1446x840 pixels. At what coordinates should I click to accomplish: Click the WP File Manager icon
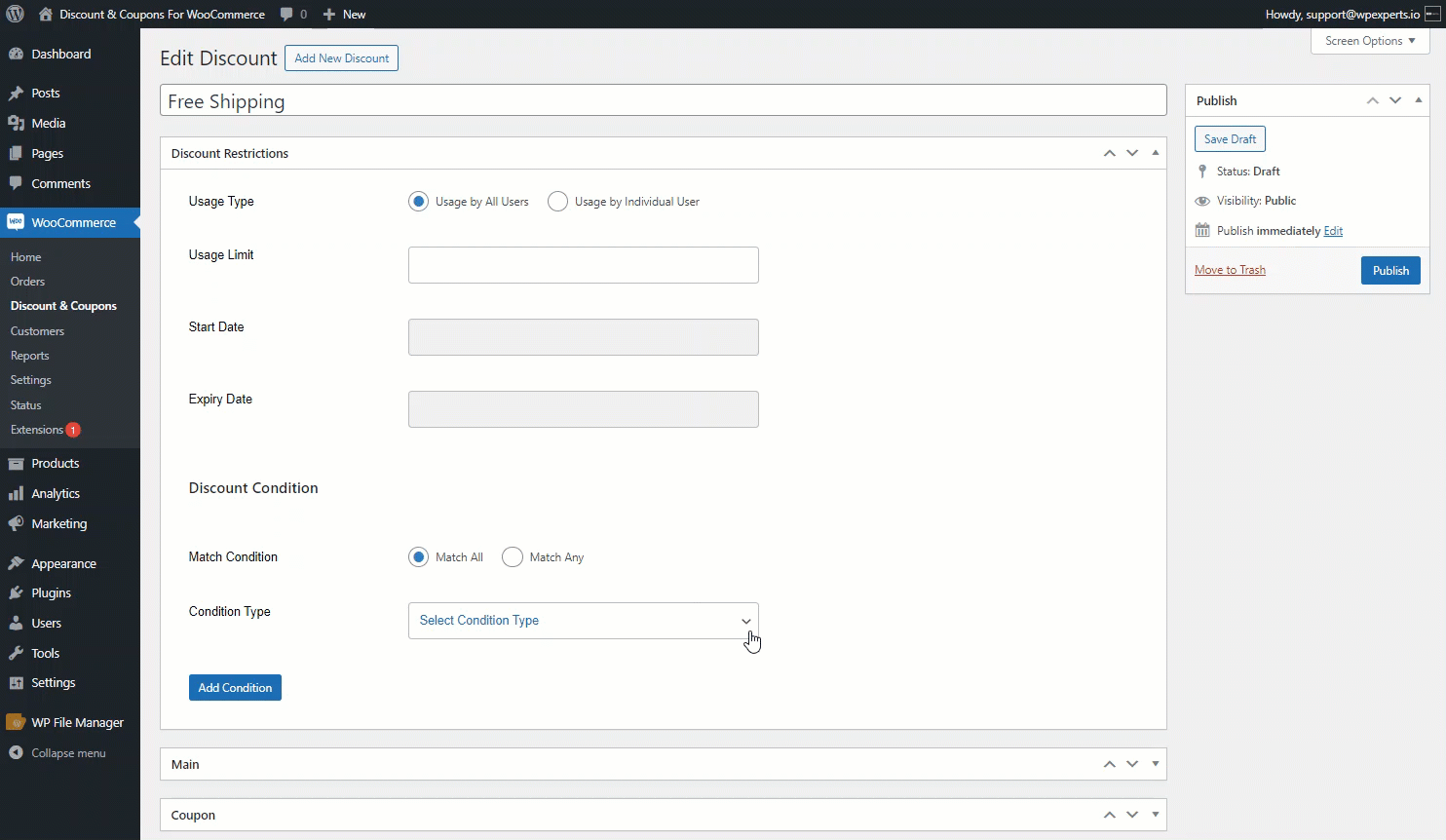(16, 722)
